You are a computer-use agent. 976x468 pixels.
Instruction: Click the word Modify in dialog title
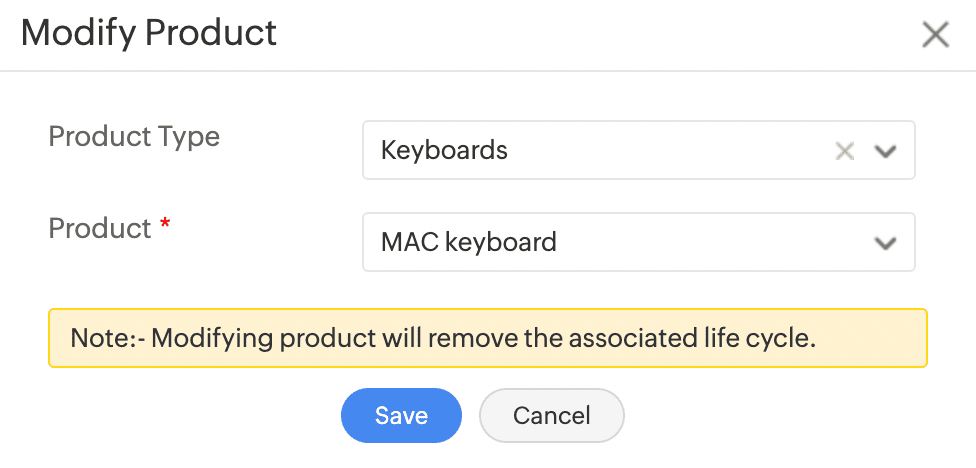pyautogui.click(x=78, y=33)
